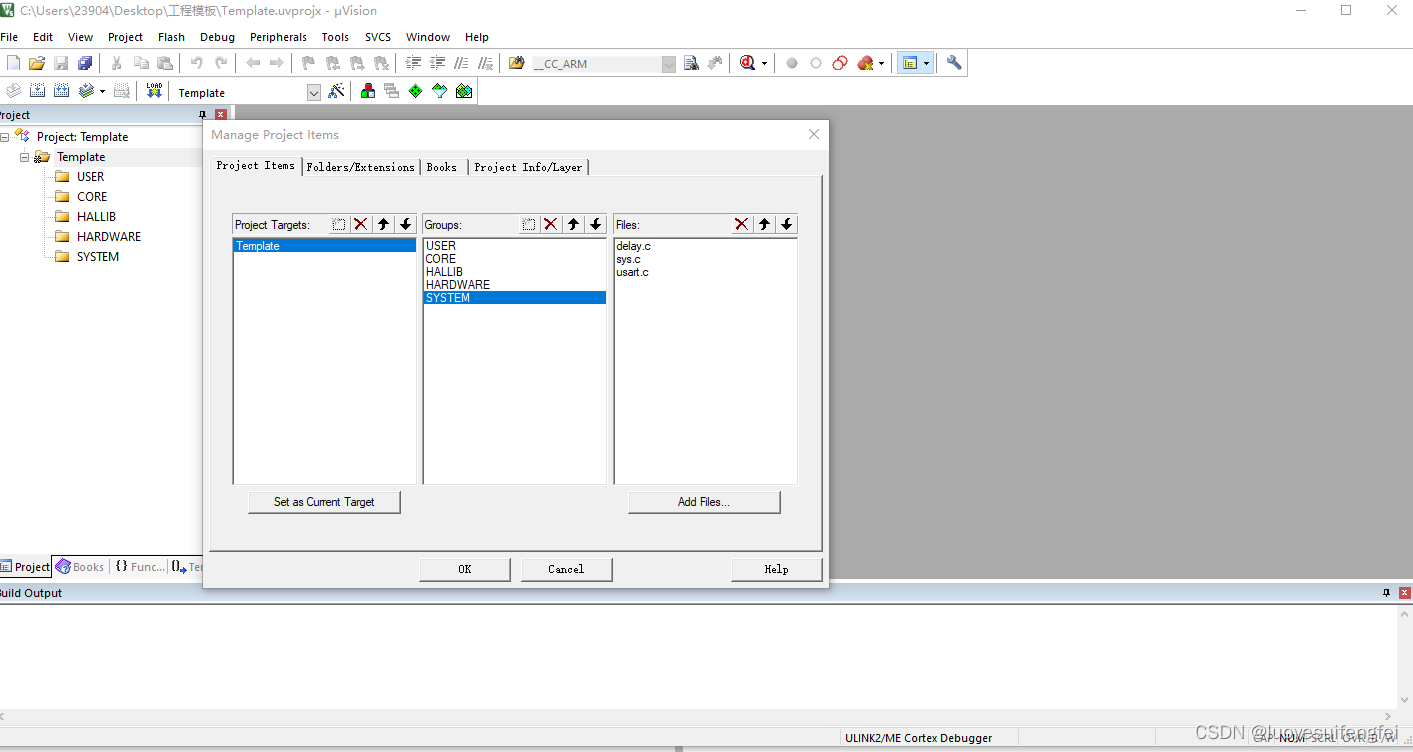Click the Add Files... button
1413x752 pixels.
[x=704, y=502]
